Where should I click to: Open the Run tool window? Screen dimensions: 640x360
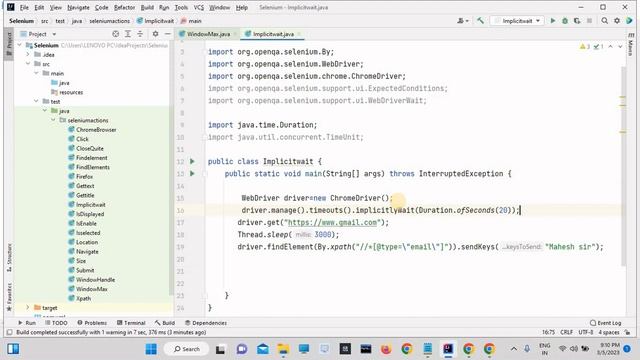pyautogui.click(x=27, y=322)
